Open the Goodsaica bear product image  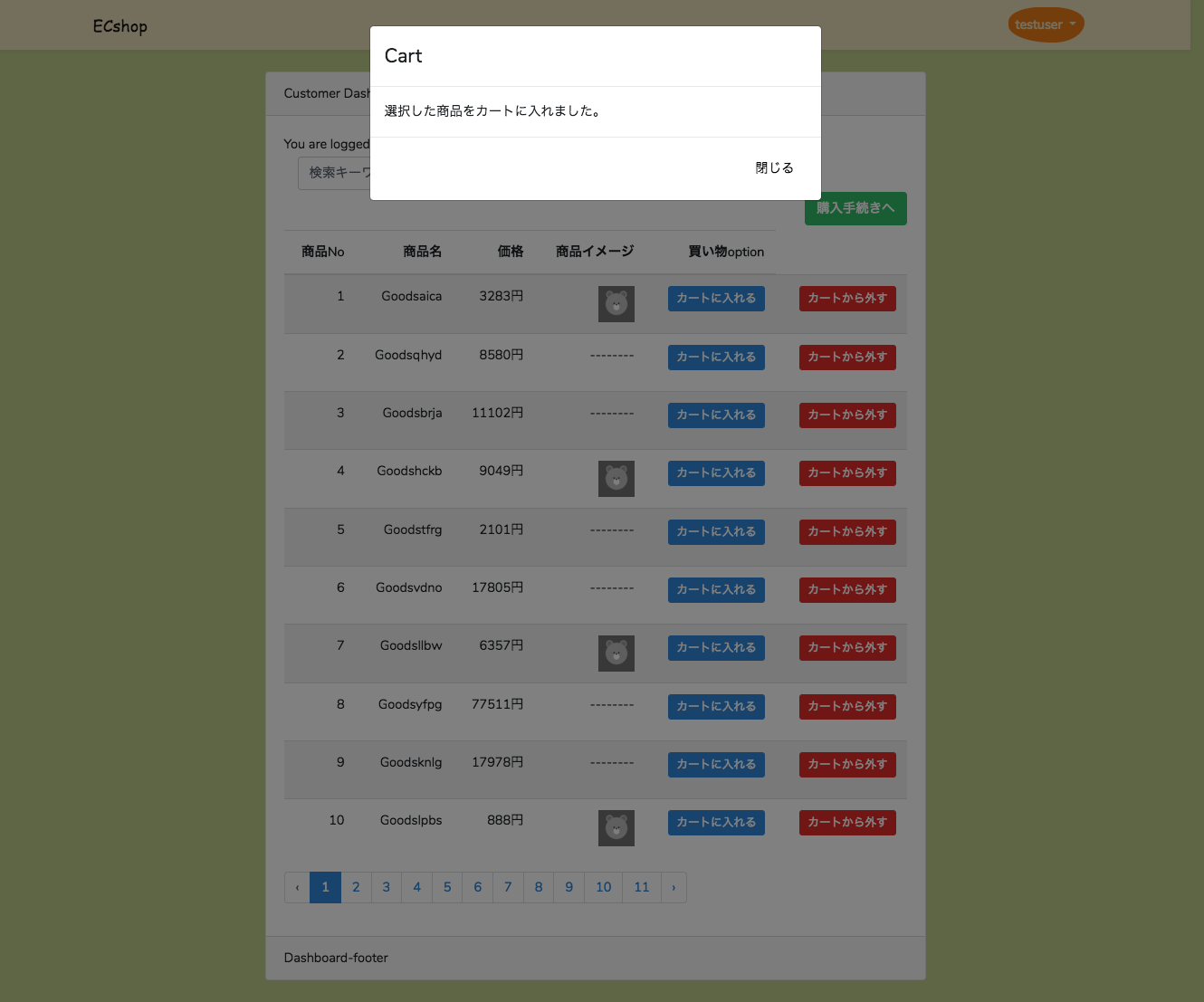click(x=616, y=304)
